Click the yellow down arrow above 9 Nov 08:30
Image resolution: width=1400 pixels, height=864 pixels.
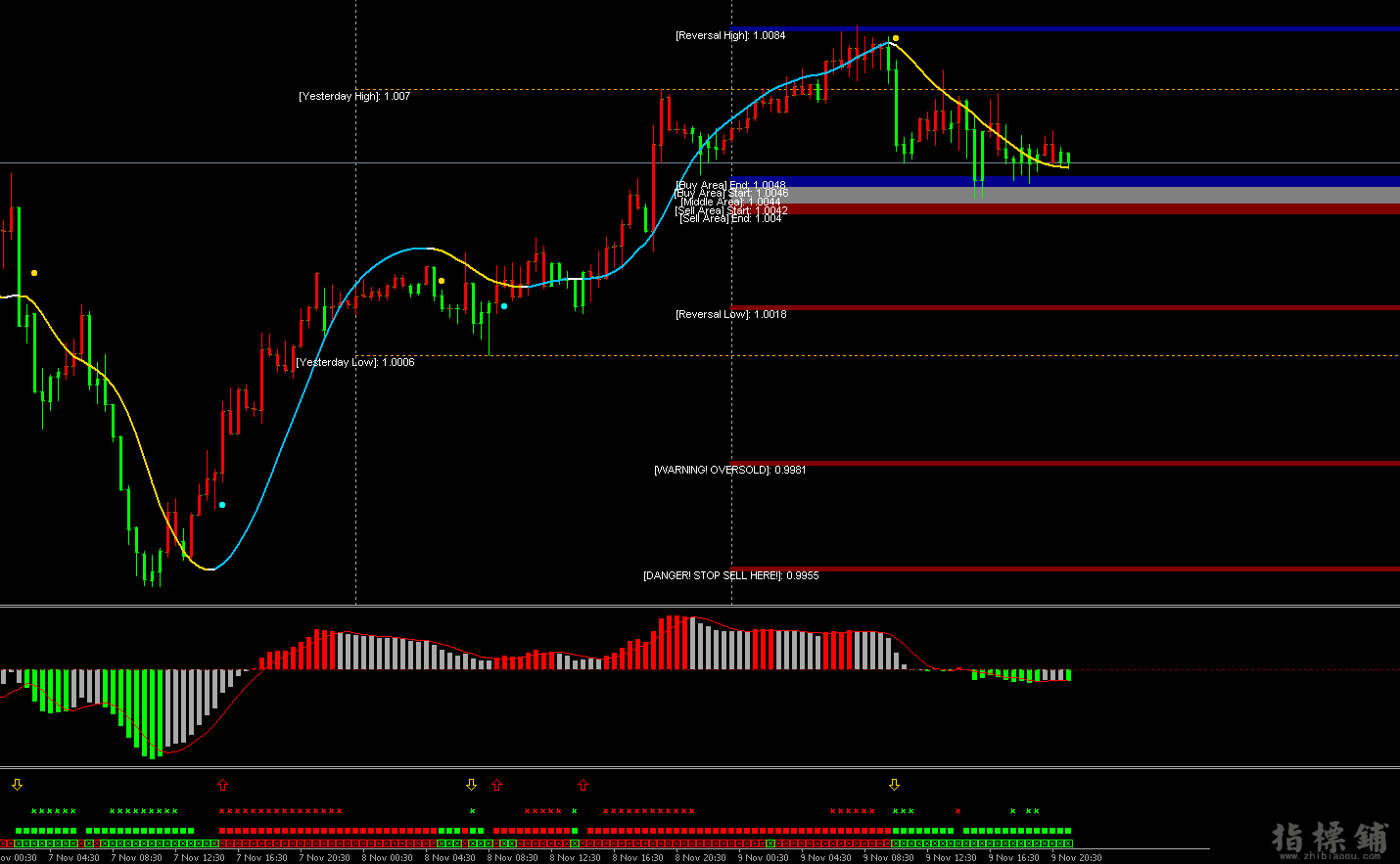point(894,785)
